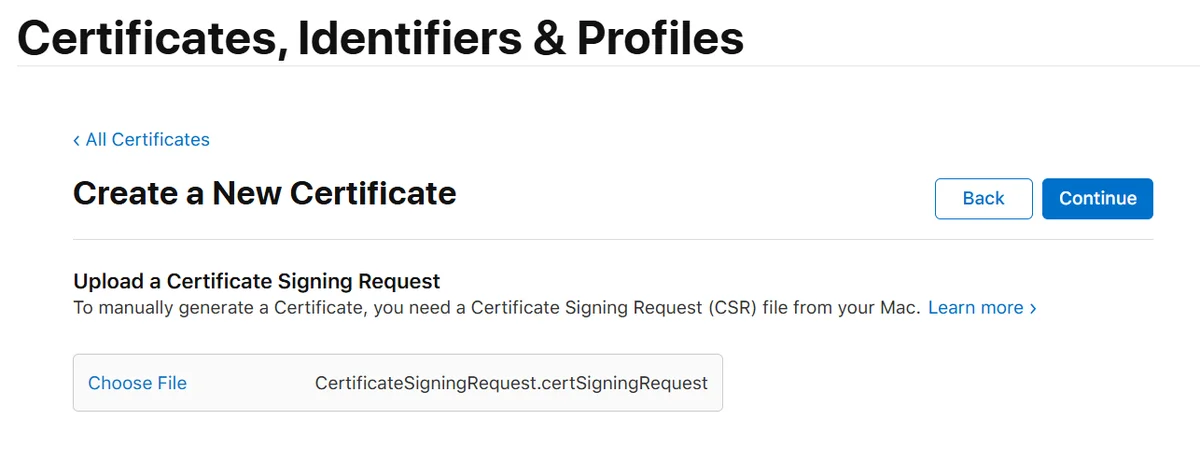Click the Certificates, Identifiers & Profiles page title
This screenshot has height=449, width=1200.
click(x=380, y=38)
